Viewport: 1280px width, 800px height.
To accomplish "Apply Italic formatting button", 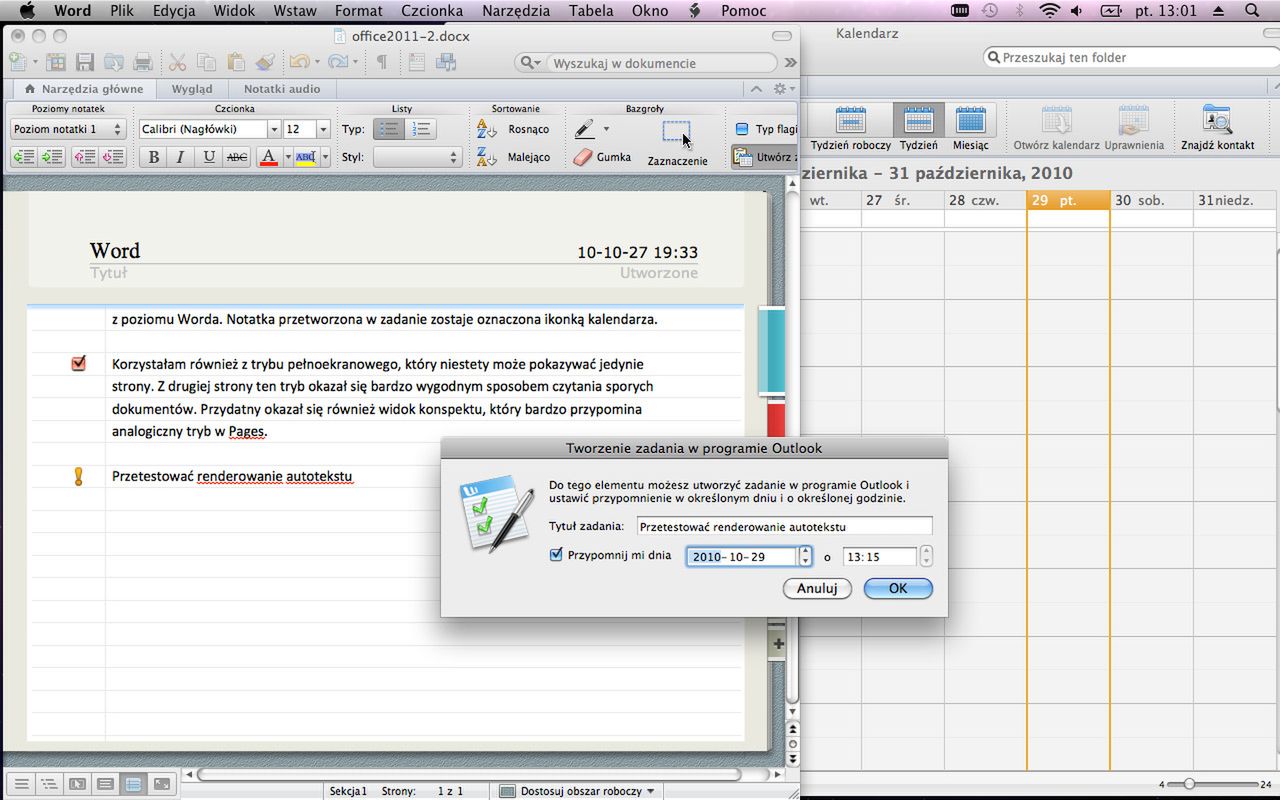I will 180,157.
